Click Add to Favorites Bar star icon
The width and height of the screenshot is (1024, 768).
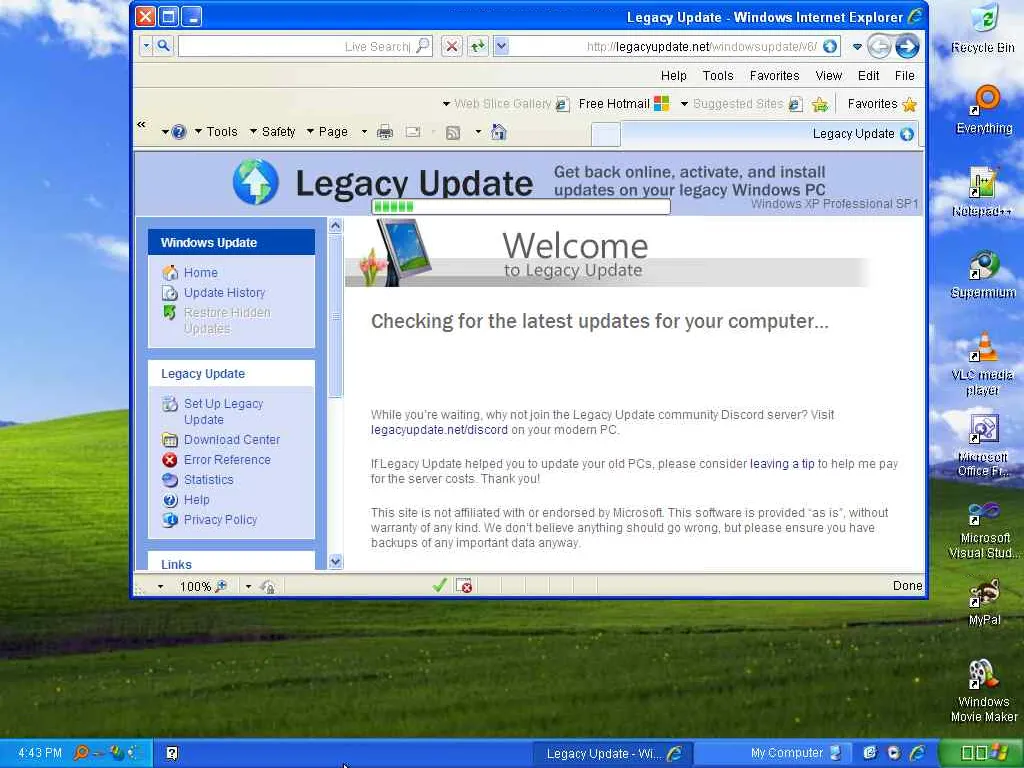(x=820, y=104)
